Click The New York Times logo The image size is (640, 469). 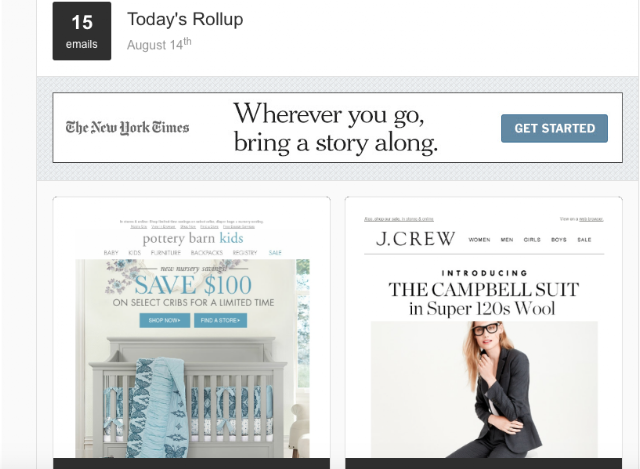[127, 128]
